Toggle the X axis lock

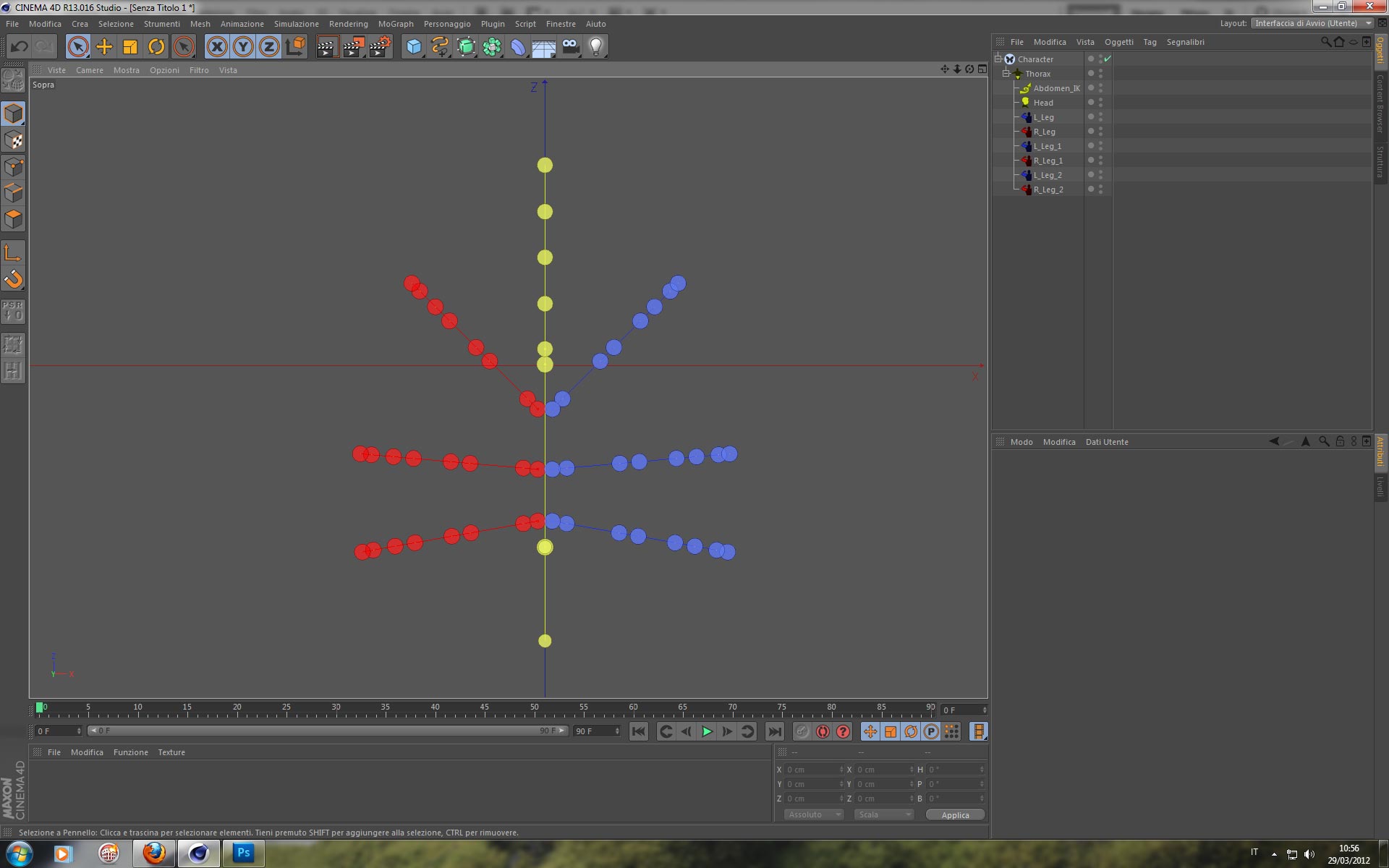216,47
